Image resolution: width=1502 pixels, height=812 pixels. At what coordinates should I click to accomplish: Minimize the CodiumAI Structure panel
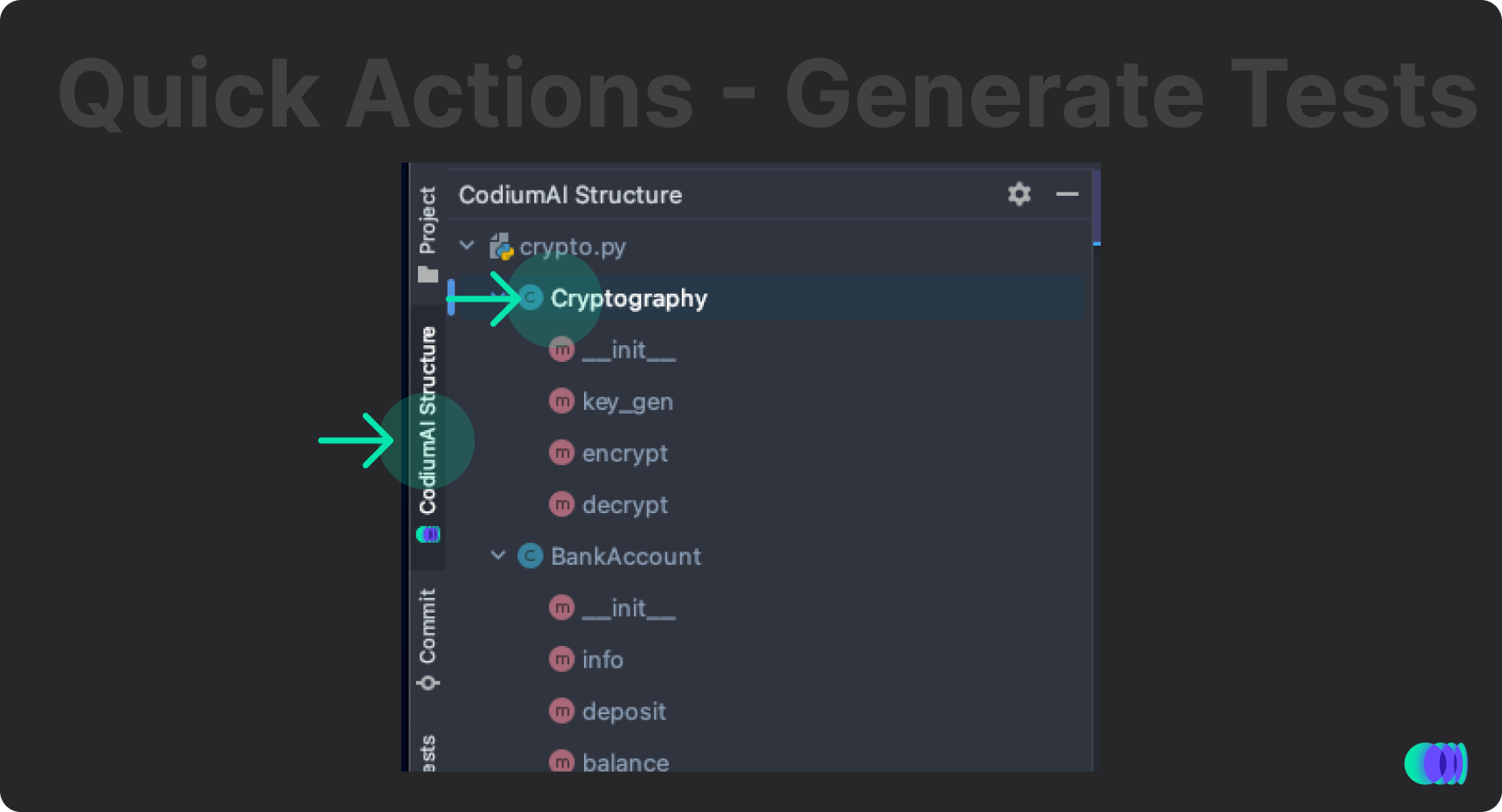(x=1067, y=194)
